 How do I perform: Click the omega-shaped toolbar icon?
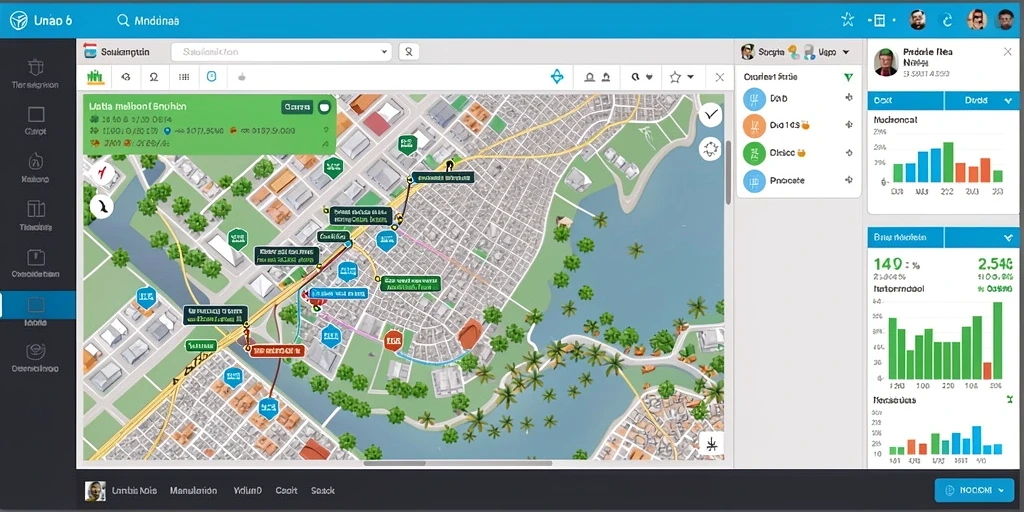pyautogui.click(x=153, y=77)
